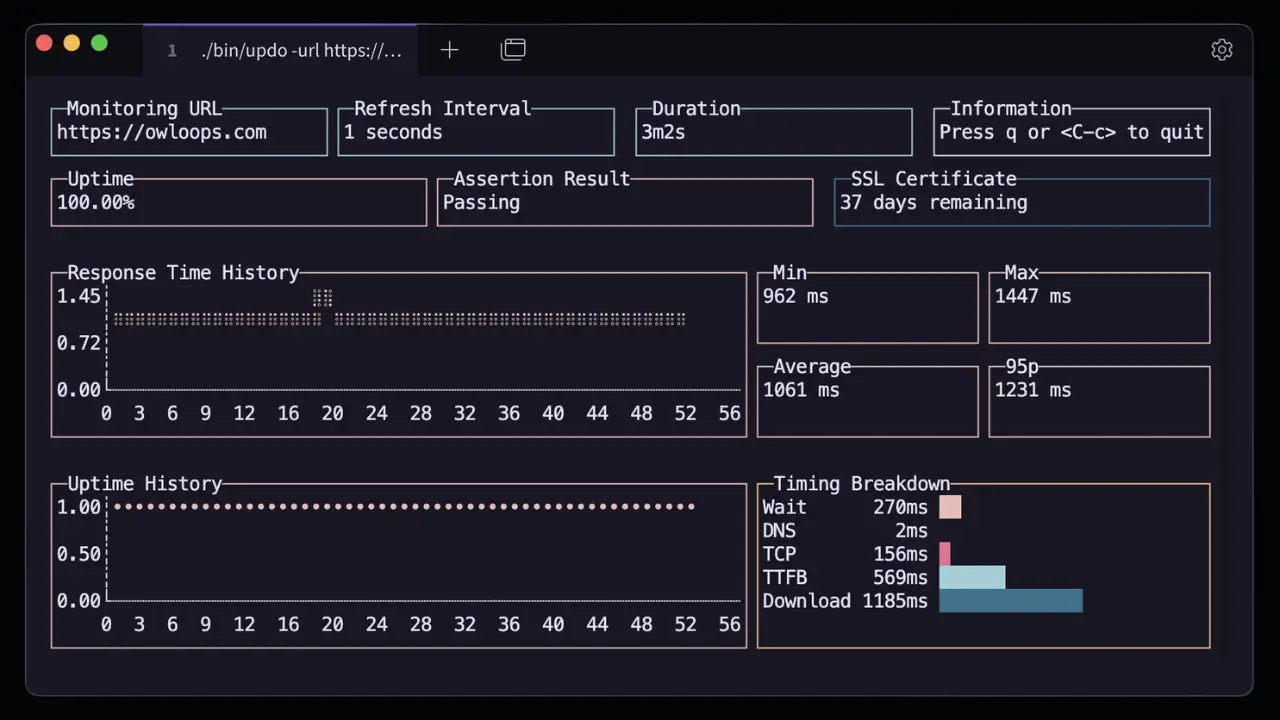Click the 1061 ms Average value
1280x720 pixels.
click(800, 391)
